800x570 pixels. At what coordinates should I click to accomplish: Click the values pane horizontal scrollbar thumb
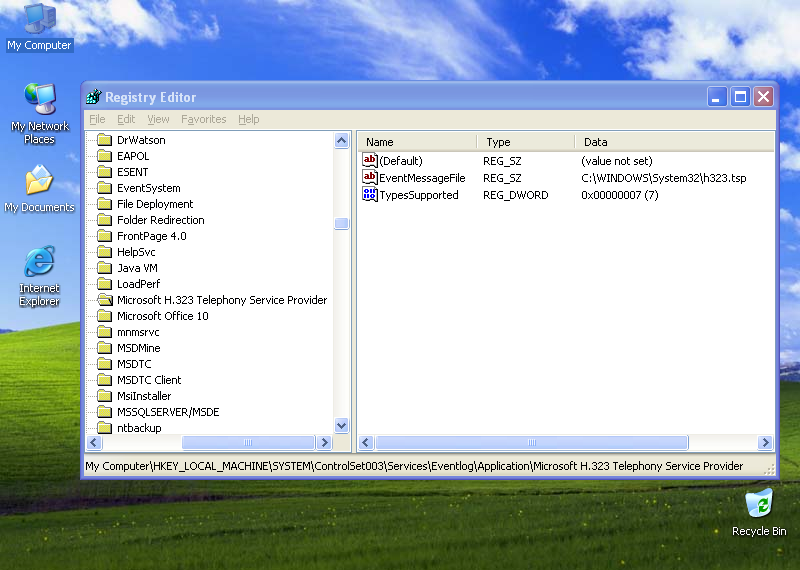click(x=532, y=442)
